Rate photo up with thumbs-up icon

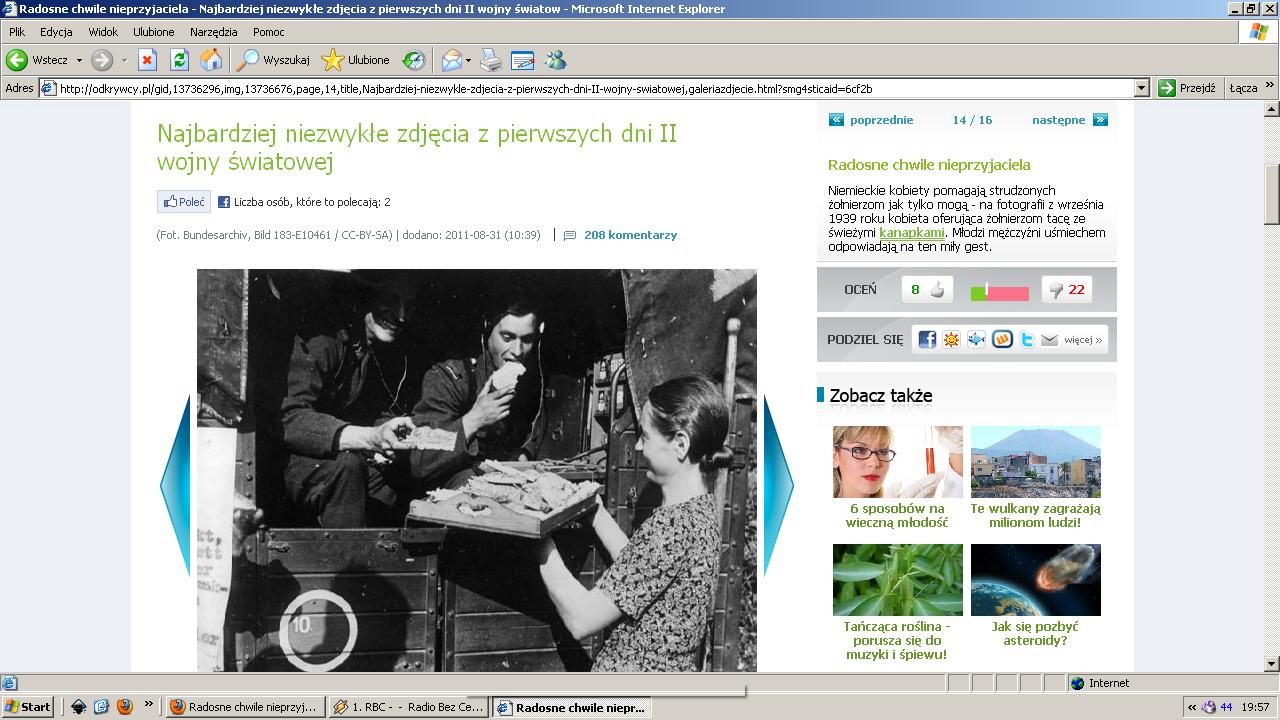(937, 290)
